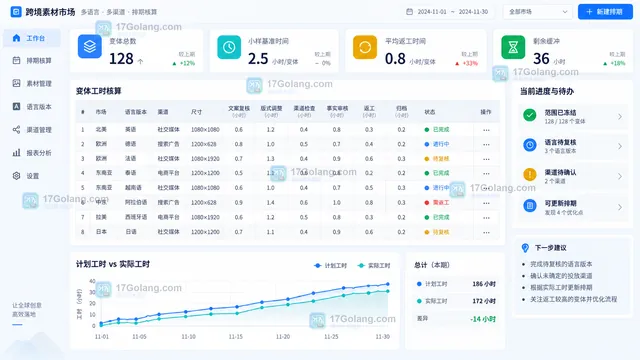Click the 跨境素材市场 app logo icon

tap(16, 12)
